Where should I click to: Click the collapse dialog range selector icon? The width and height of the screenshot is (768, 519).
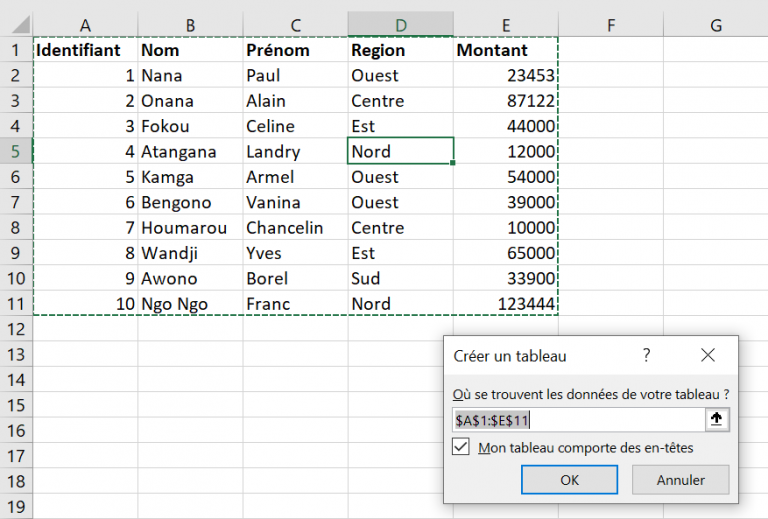point(716,420)
